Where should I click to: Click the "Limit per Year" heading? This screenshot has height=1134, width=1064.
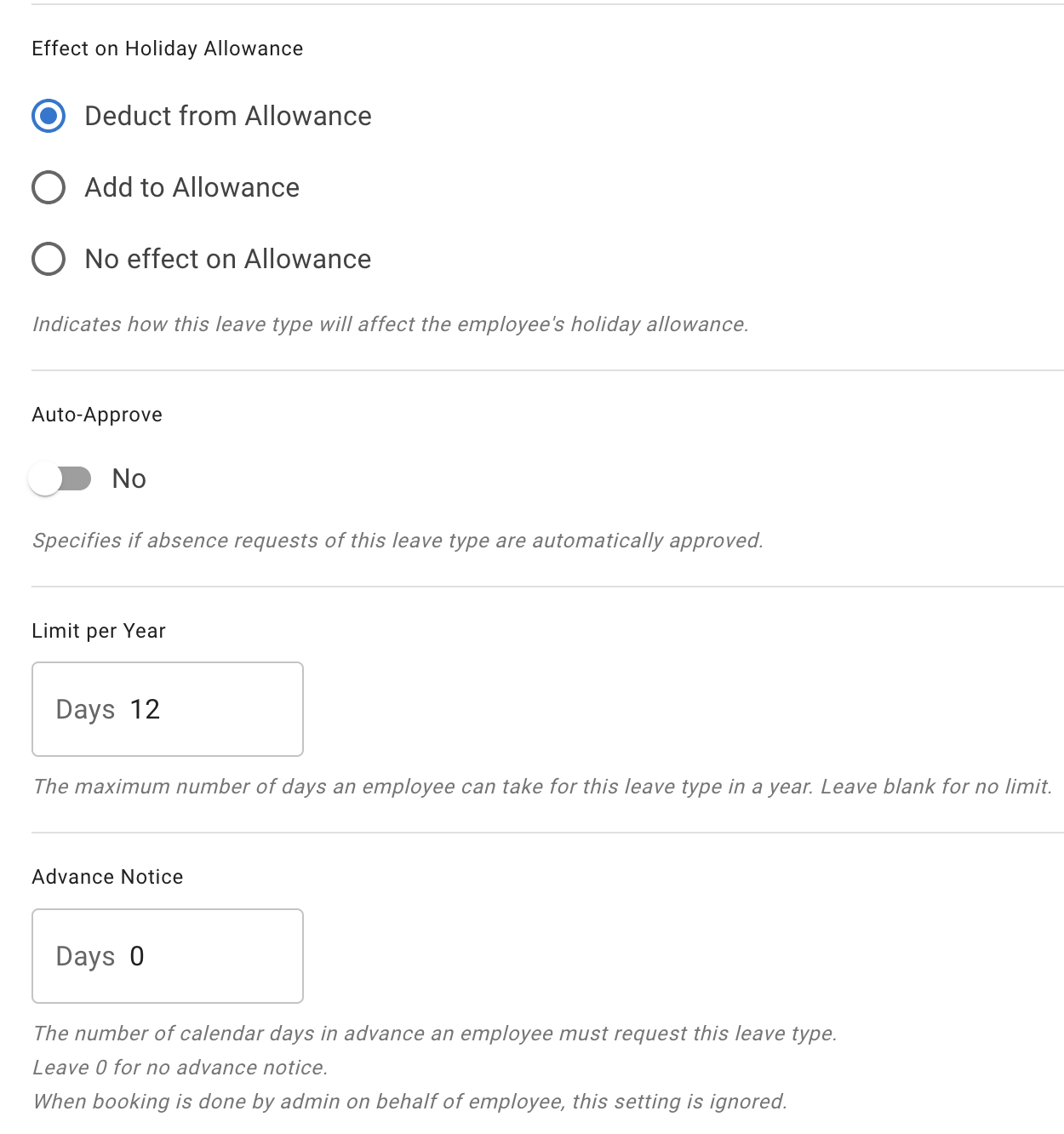coord(99,631)
